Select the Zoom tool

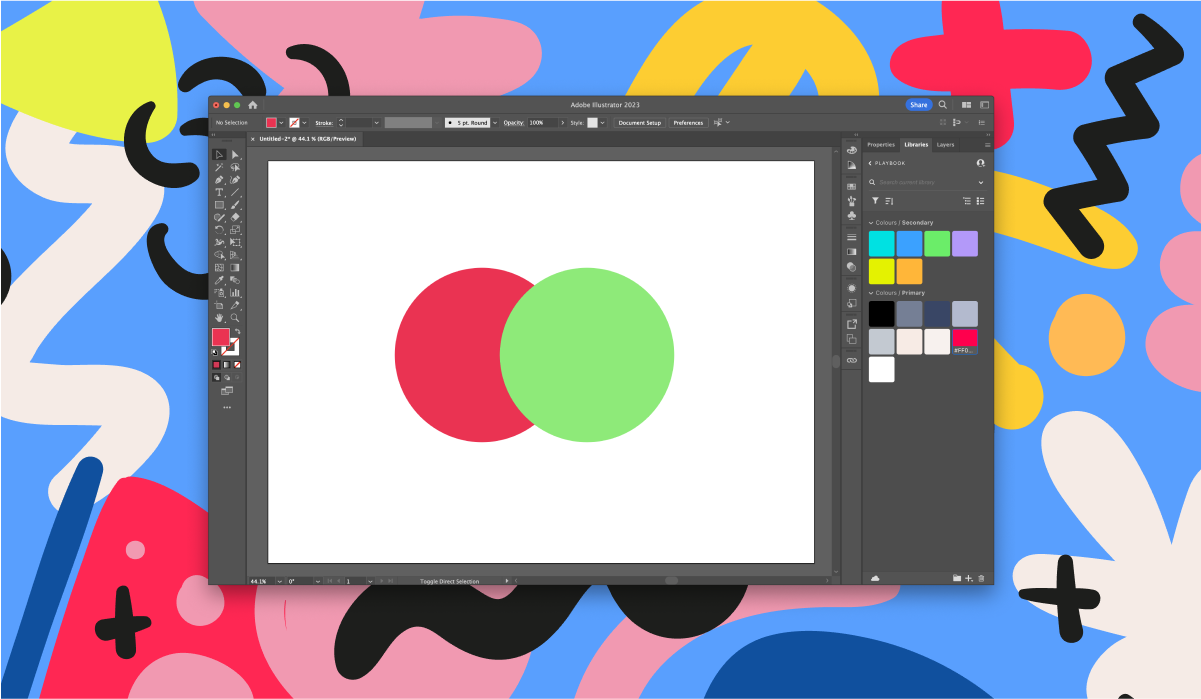point(235,317)
